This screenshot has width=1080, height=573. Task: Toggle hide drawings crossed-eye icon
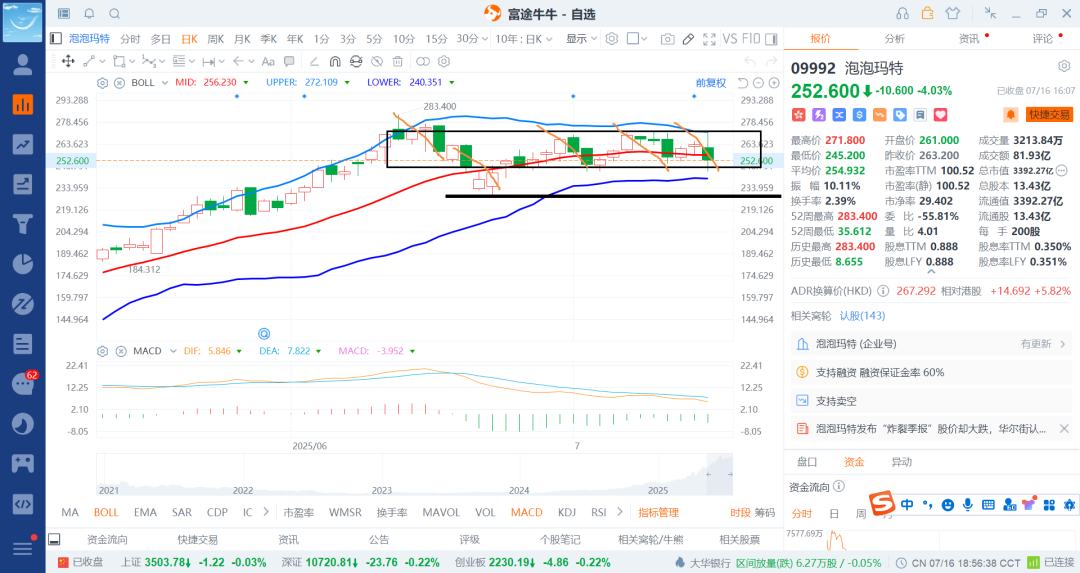(377, 61)
